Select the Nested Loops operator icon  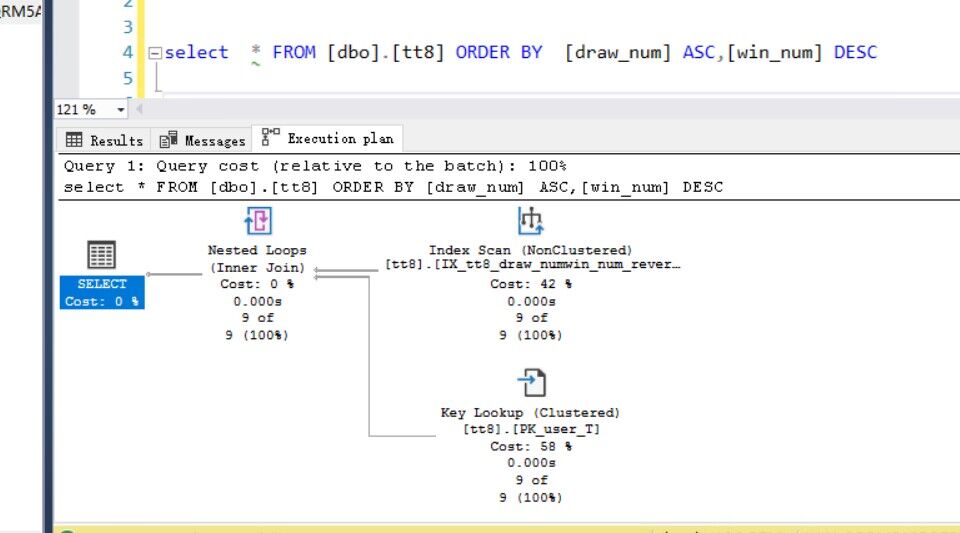click(257, 221)
